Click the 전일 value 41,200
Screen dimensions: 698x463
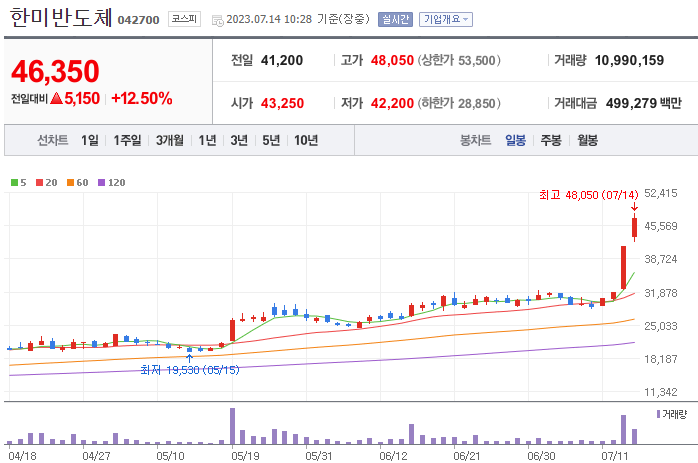[x=282, y=60]
